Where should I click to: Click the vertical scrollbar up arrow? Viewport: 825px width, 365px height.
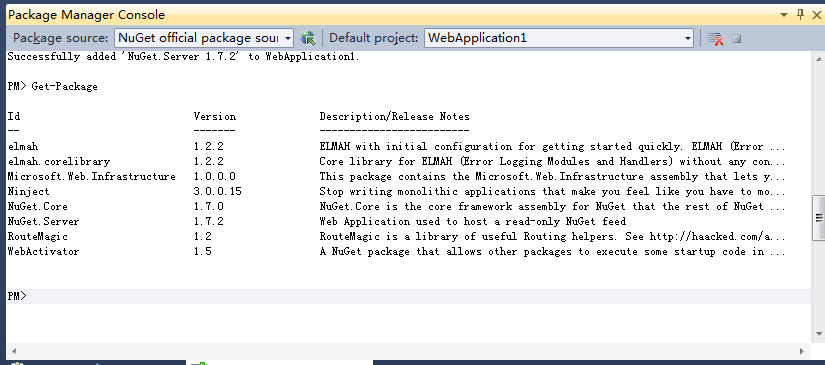tap(819, 58)
